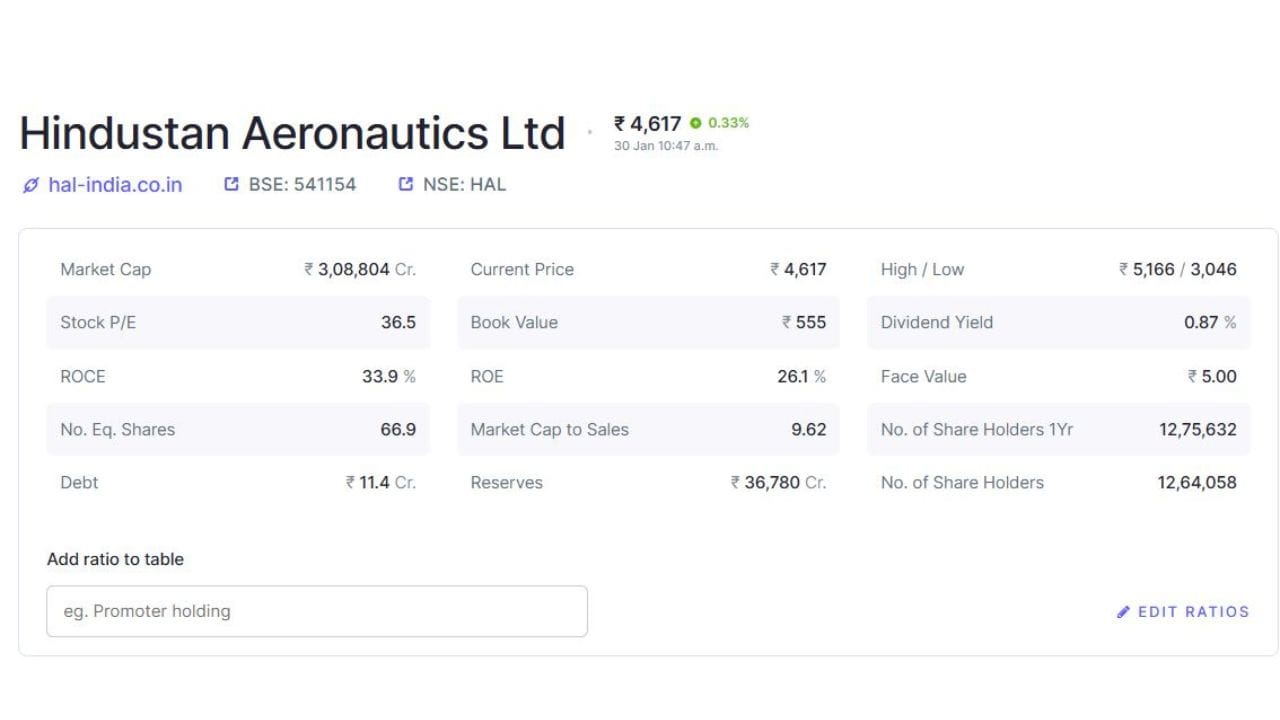Viewport: 1280px width, 720px height.
Task: Click the link icon beside hal-india.co.in
Action: point(31,185)
